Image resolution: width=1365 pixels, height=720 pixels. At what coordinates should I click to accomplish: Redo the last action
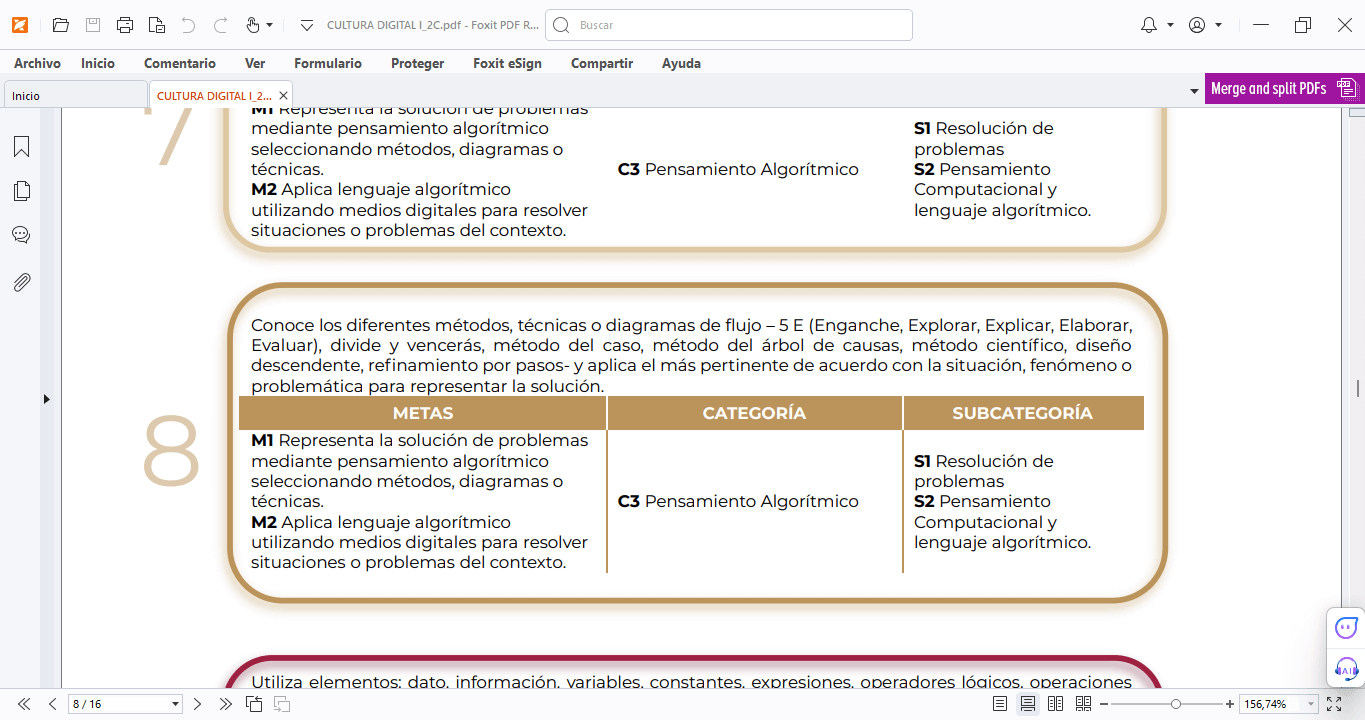point(220,25)
